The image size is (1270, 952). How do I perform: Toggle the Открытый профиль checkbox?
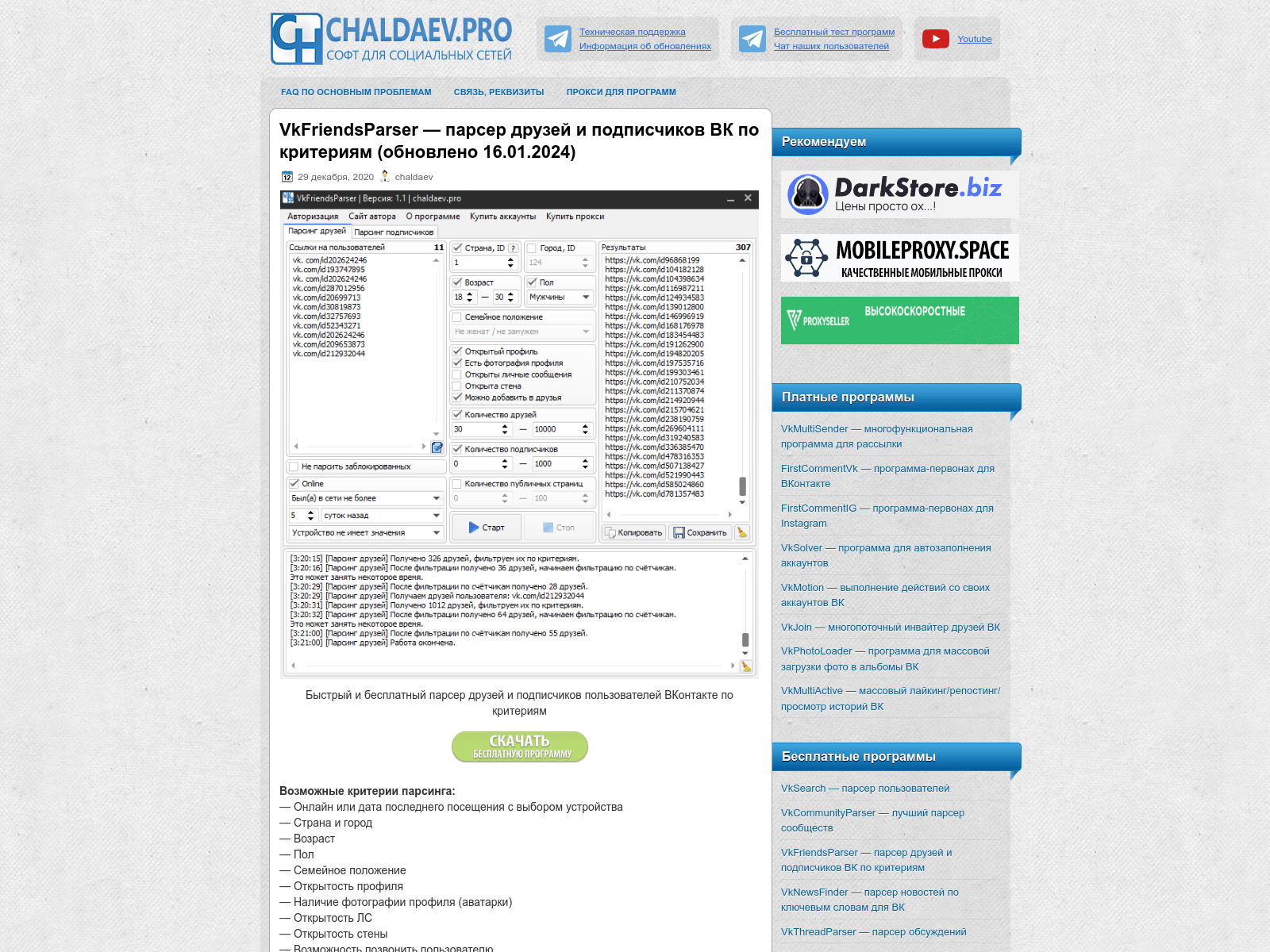coord(457,351)
